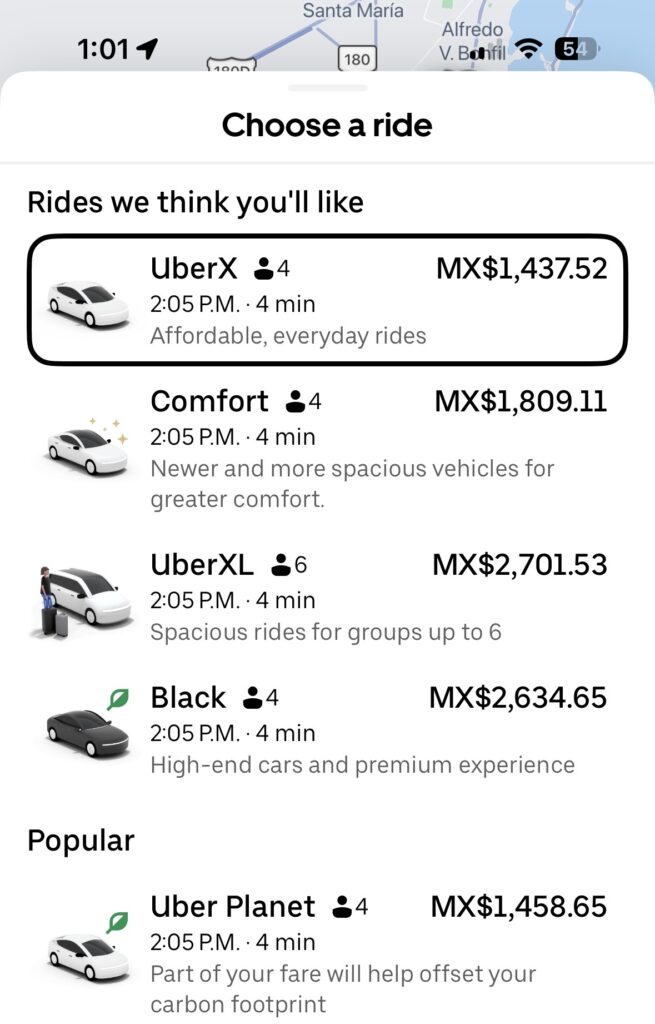Click the 'Popular' section heading
The width and height of the screenshot is (655, 1024).
coord(80,841)
